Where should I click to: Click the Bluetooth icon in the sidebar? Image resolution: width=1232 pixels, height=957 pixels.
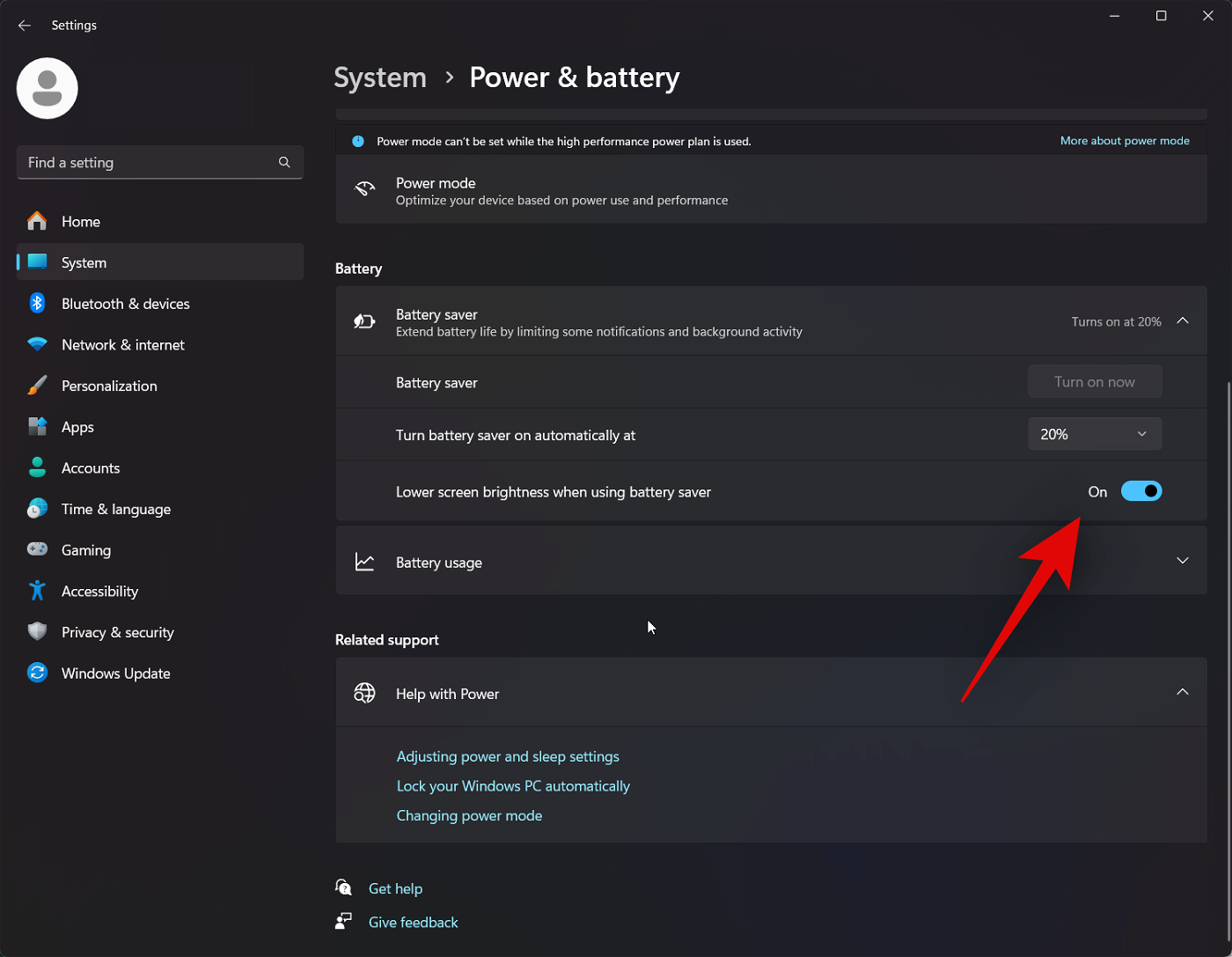coord(37,303)
